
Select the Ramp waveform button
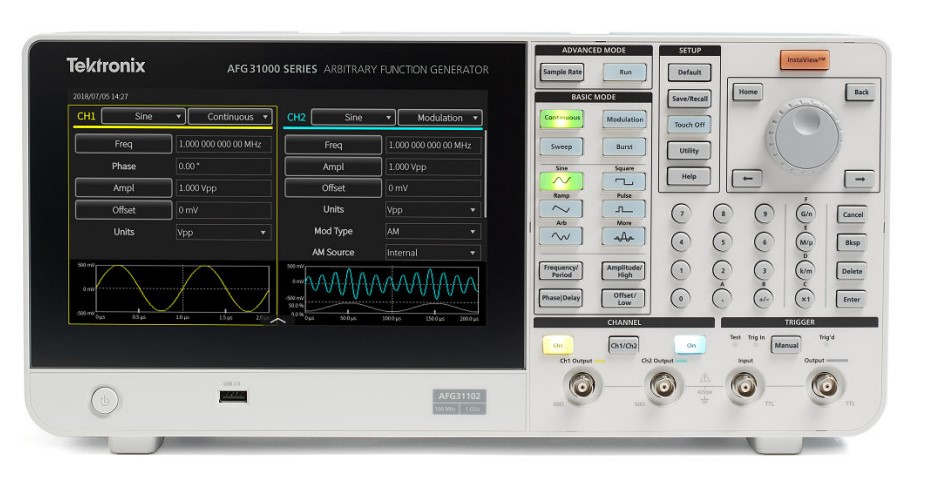pos(560,209)
